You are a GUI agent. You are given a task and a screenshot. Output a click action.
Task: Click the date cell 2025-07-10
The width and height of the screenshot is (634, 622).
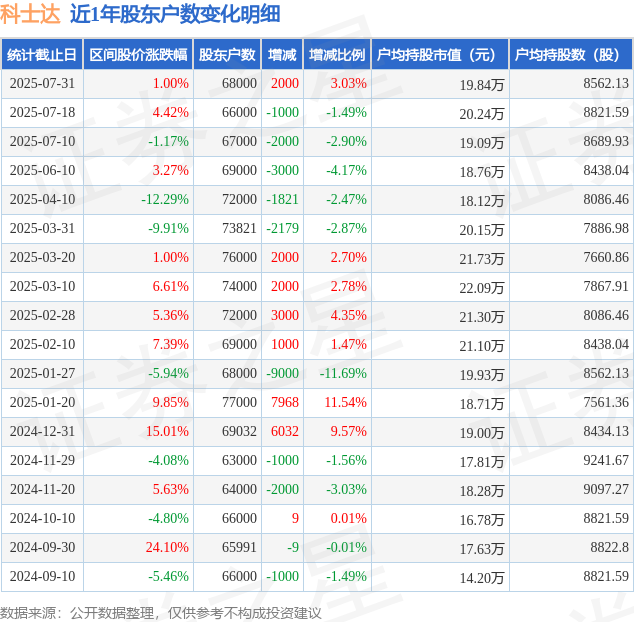pos(42,142)
